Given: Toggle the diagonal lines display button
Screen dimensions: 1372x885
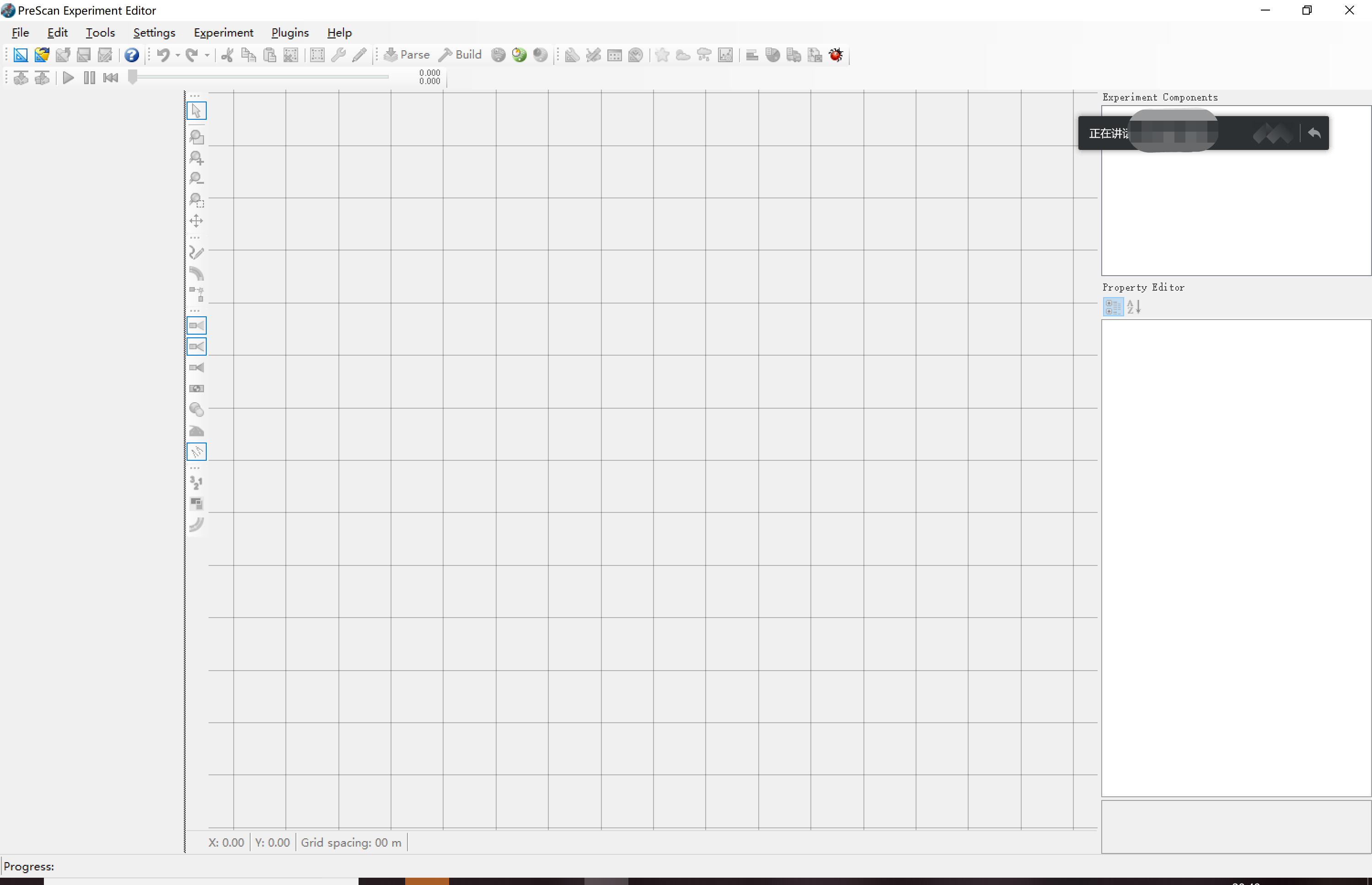Looking at the screenshot, I should click(197, 452).
